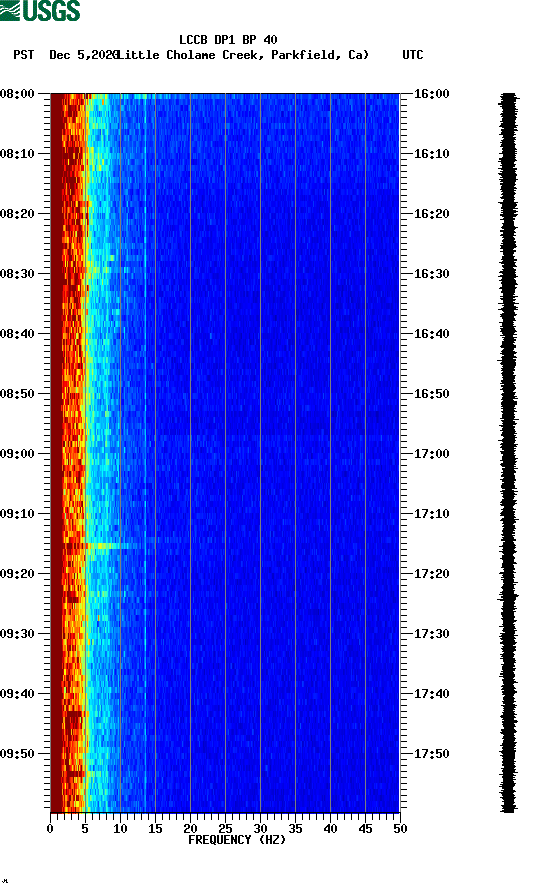Click the 08:50 PST time label
Screen dimensions: 552x892
(17, 394)
